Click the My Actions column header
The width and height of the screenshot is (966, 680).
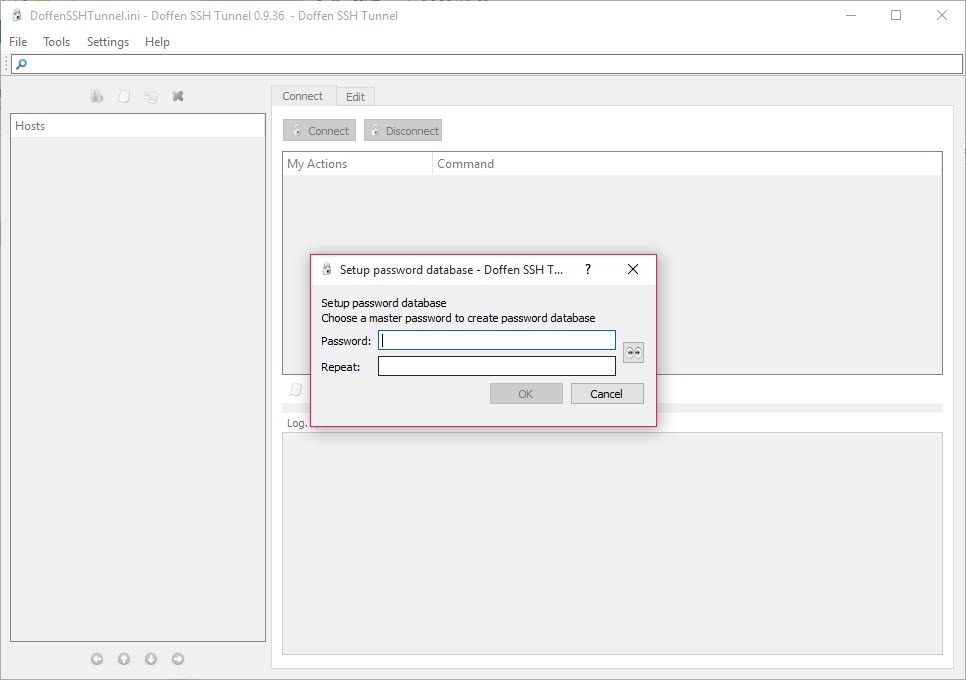coord(357,164)
